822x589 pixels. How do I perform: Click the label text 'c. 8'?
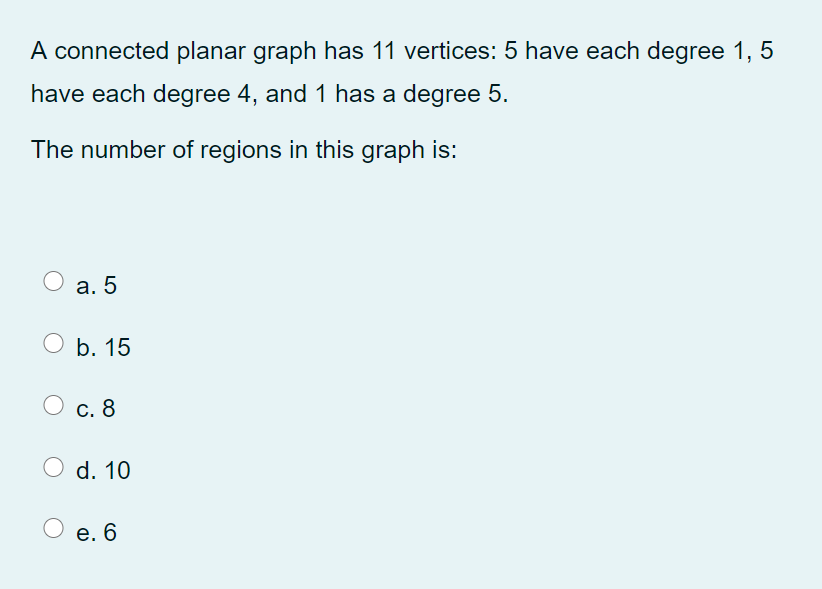coord(96,409)
